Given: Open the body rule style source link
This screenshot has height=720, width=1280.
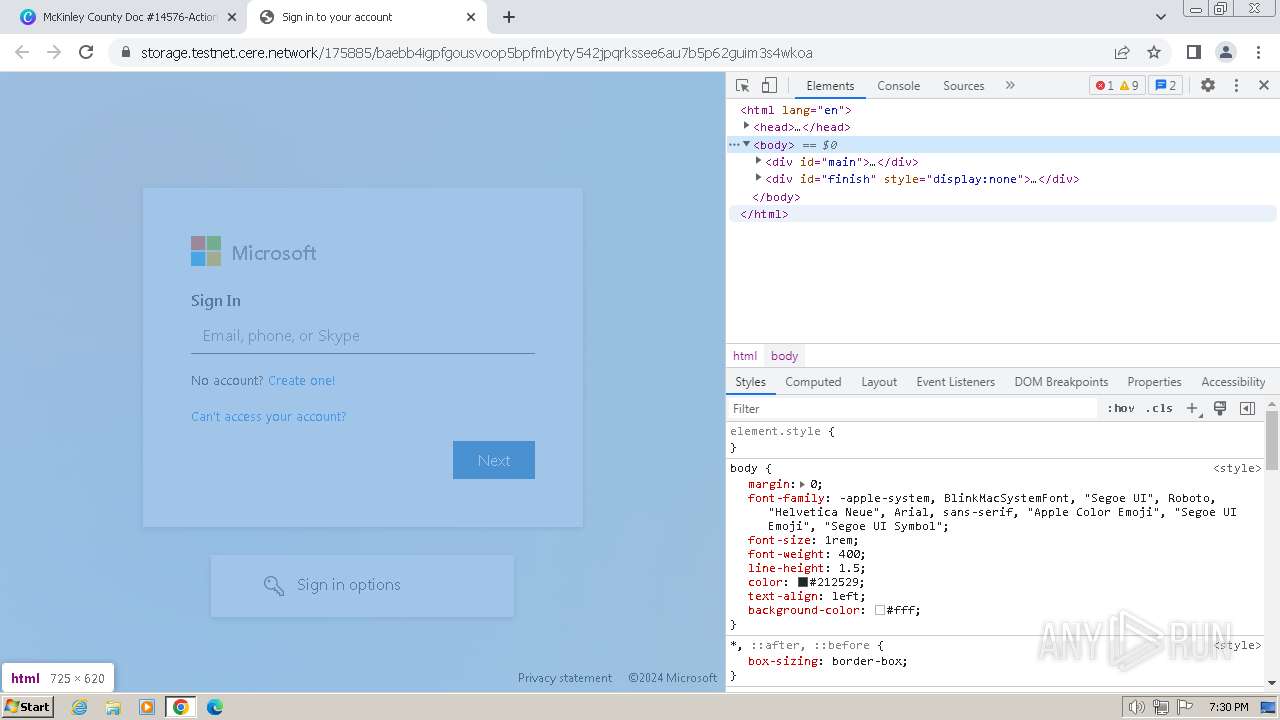Looking at the screenshot, I should point(1237,468).
